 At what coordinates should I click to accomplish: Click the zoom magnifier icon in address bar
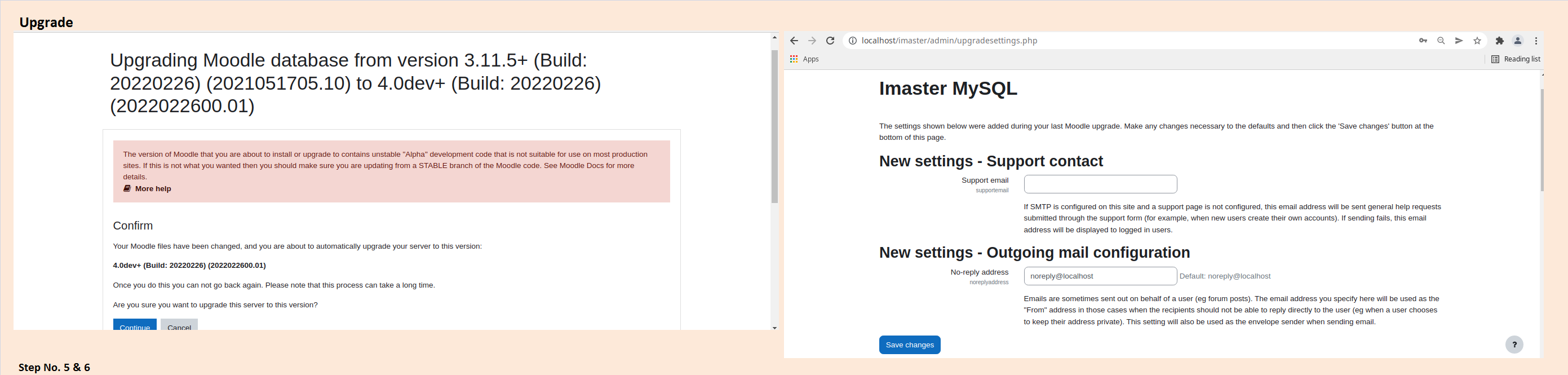(x=1441, y=41)
